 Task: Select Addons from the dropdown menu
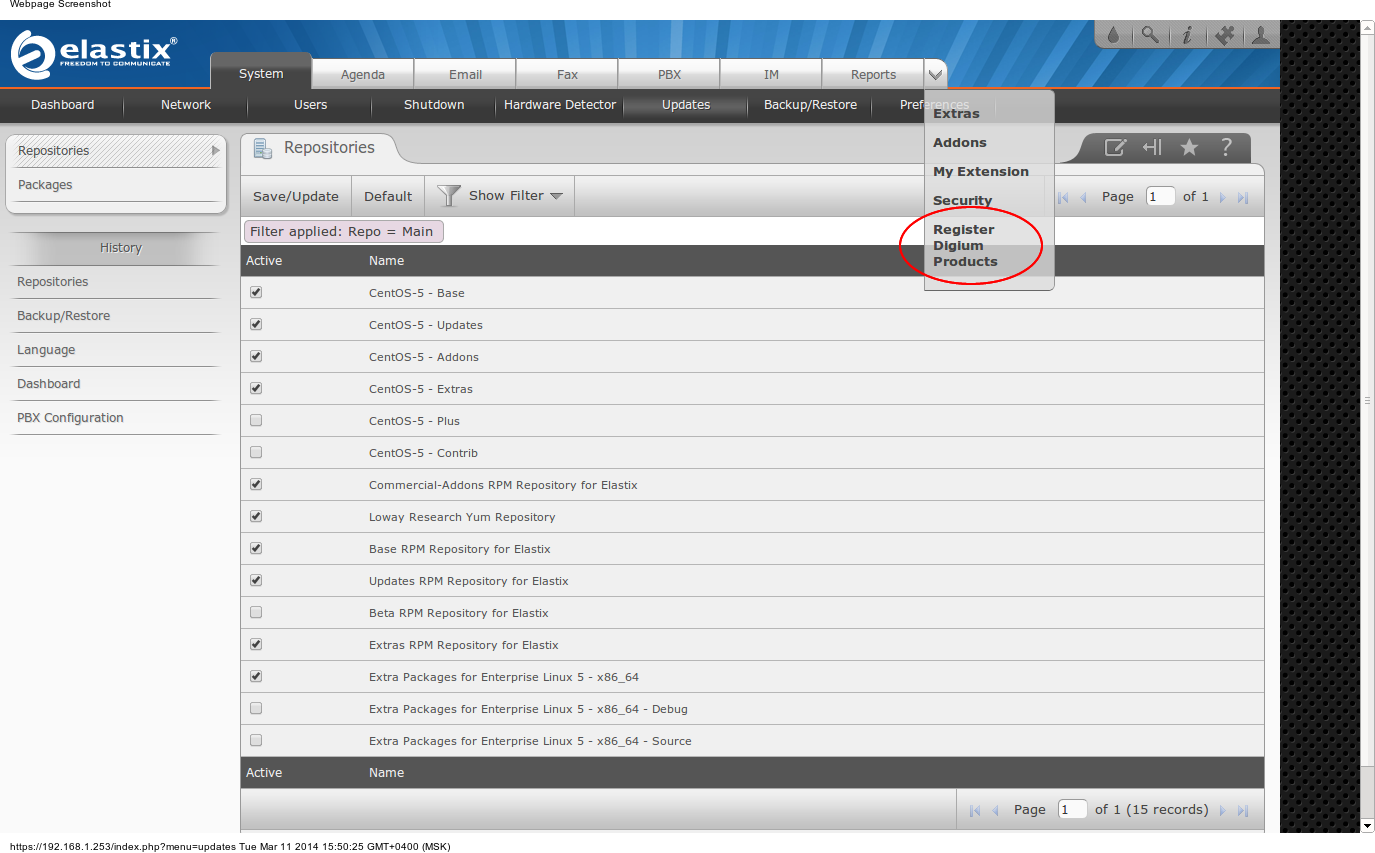(x=960, y=143)
